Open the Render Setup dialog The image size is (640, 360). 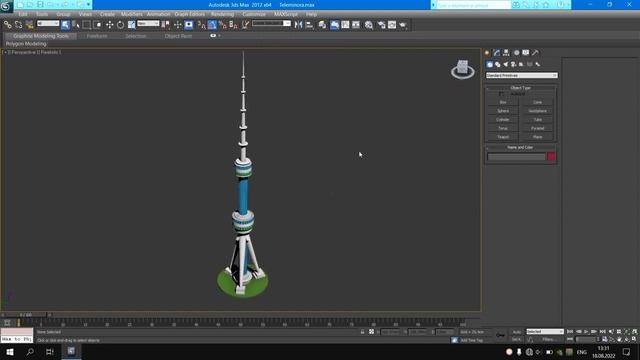(x=381, y=25)
